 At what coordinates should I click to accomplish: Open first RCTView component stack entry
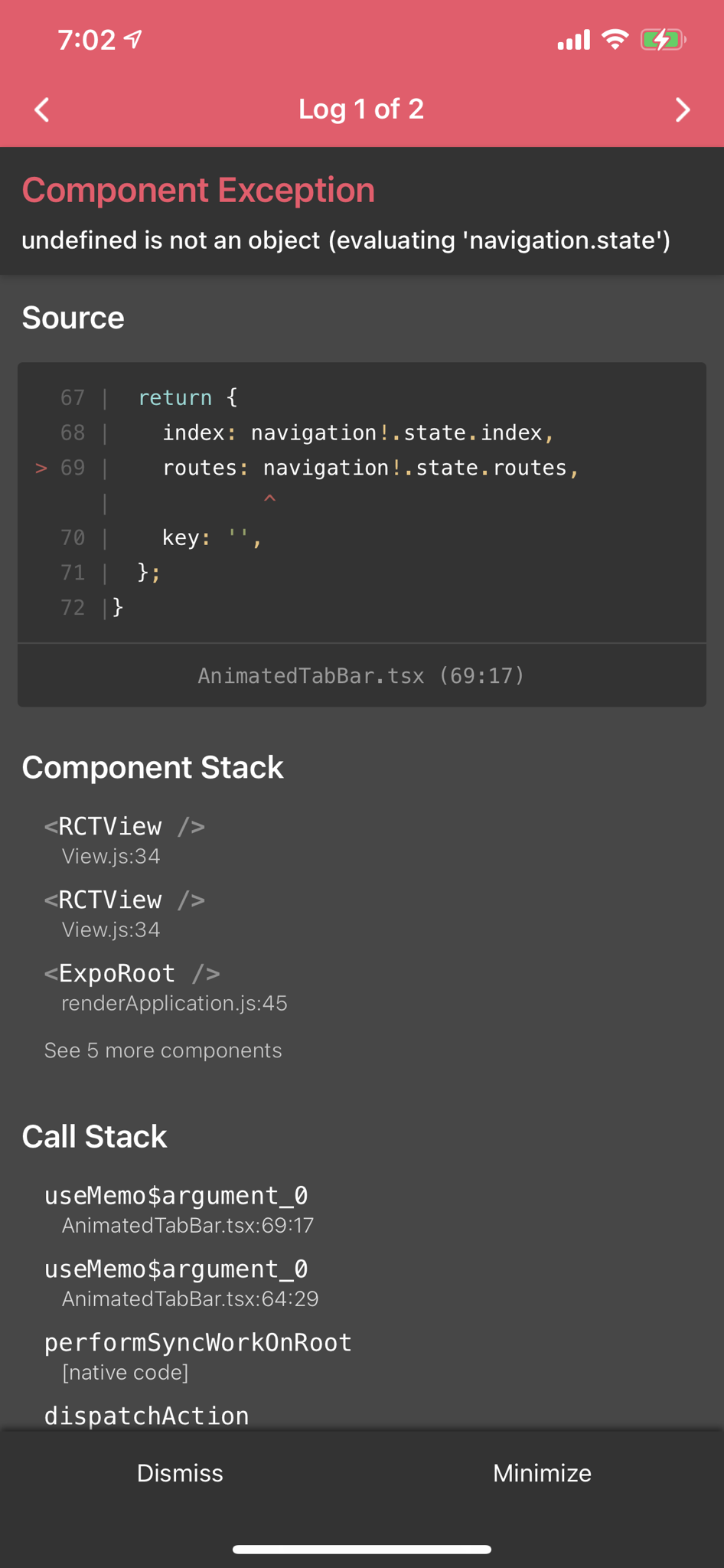click(125, 839)
